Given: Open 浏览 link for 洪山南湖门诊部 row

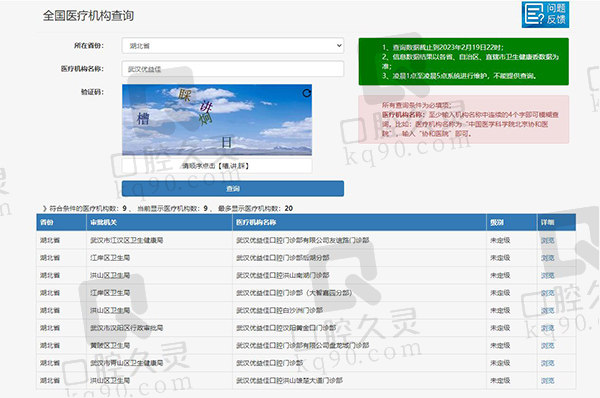Looking at the screenshot, I should [x=548, y=276].
